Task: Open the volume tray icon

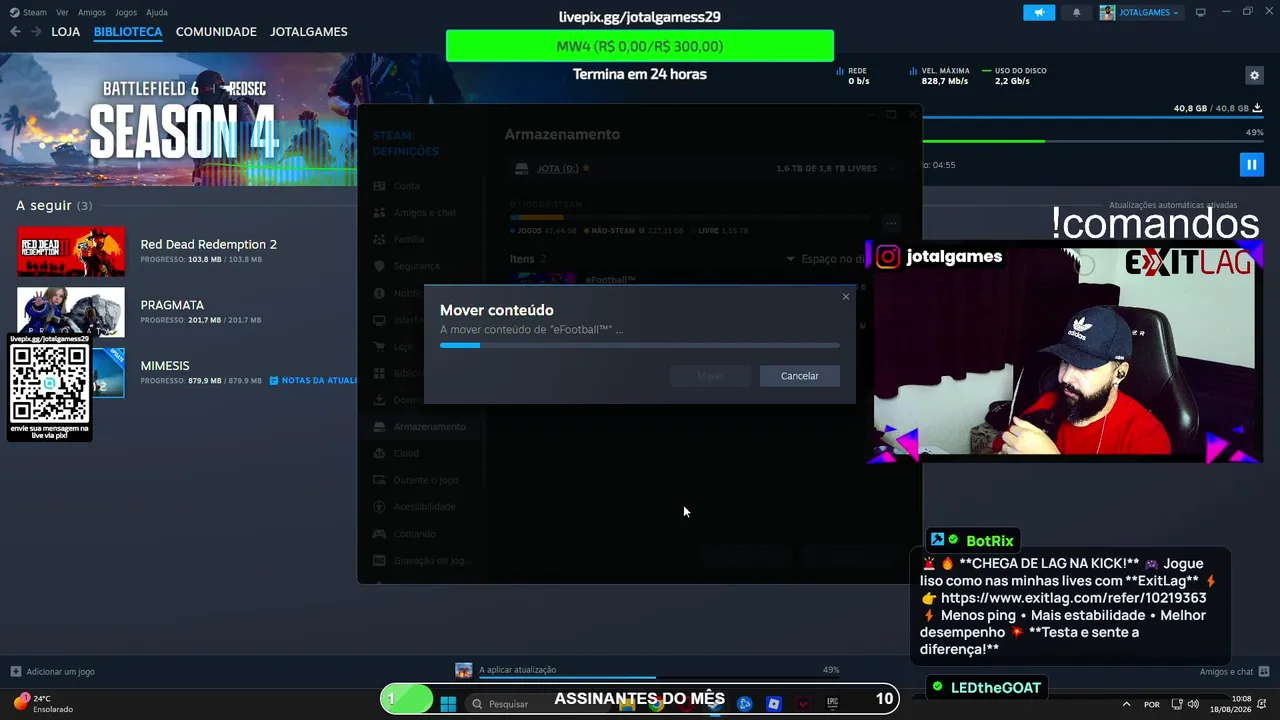Action: [x=1193, y=704]
